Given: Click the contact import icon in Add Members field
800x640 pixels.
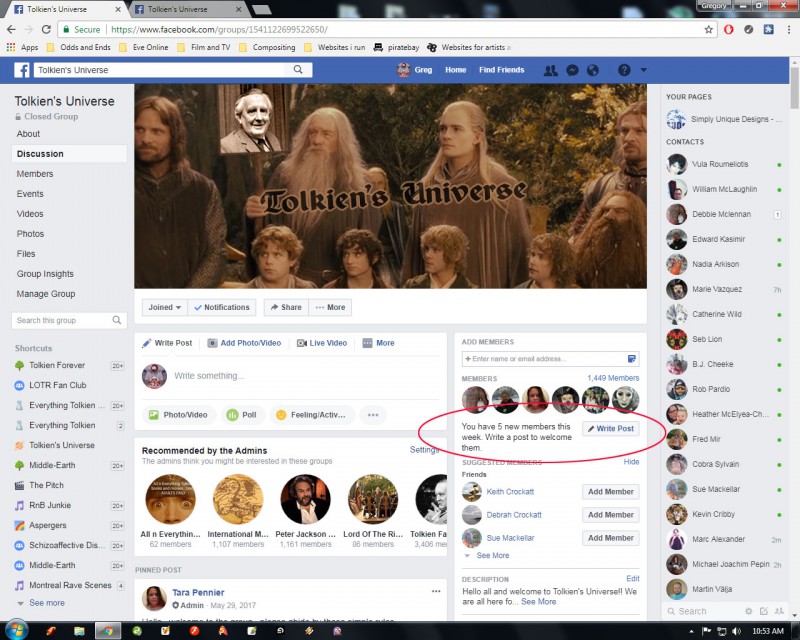Looking at the screenshot, I should [x=632, y=359].
